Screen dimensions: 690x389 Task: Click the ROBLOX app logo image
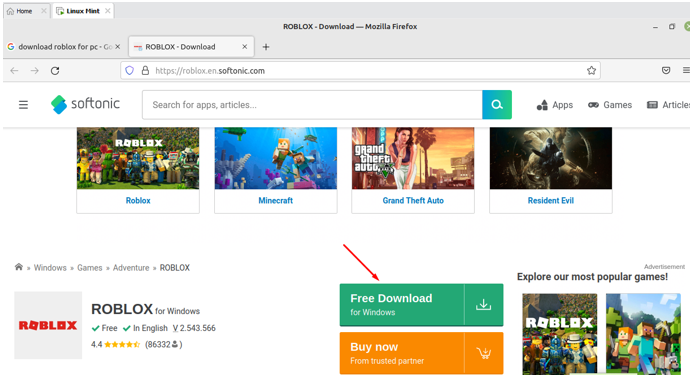(48, 325)
